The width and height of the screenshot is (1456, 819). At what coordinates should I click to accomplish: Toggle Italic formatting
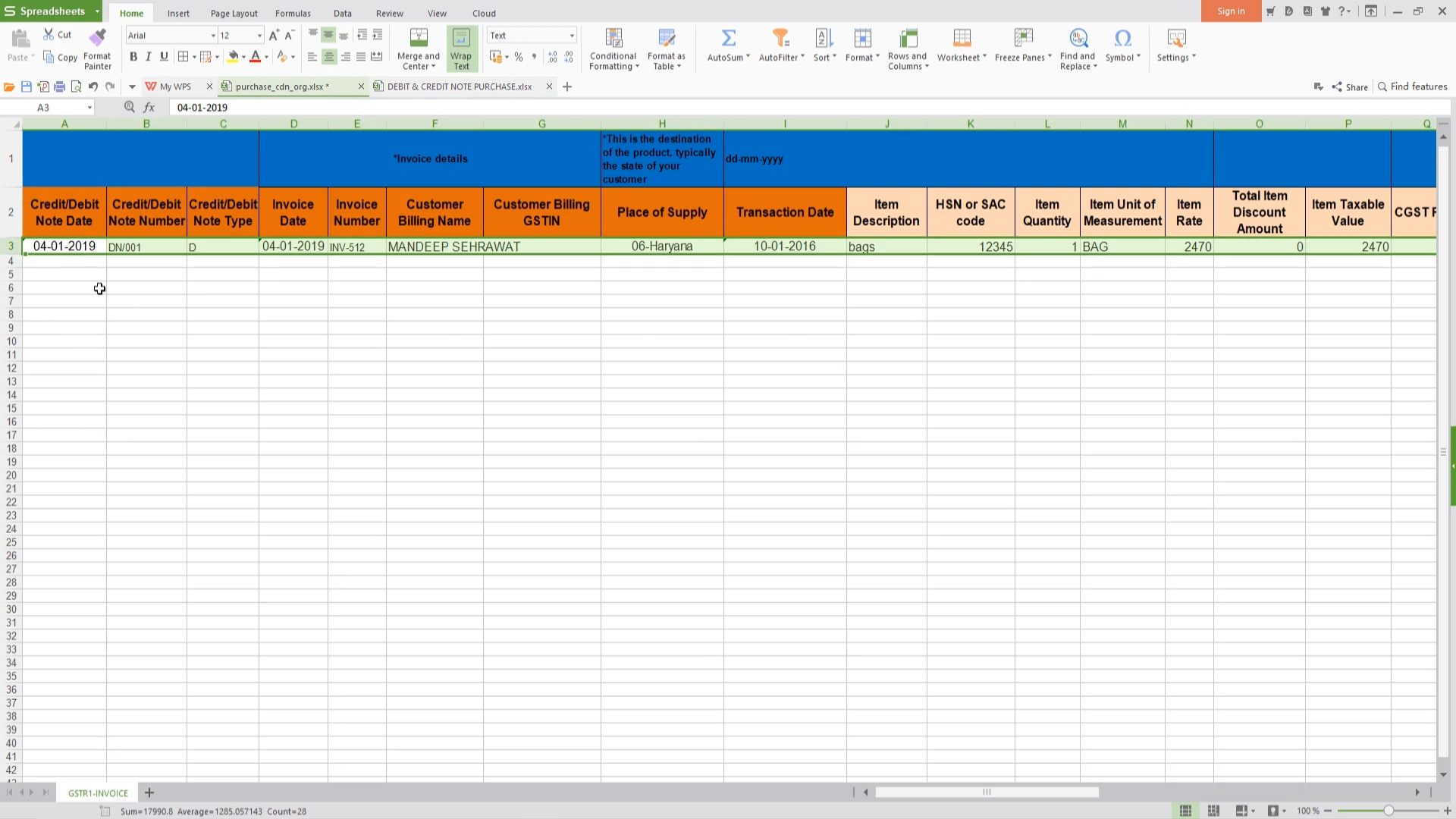click(x=149, y=57)
